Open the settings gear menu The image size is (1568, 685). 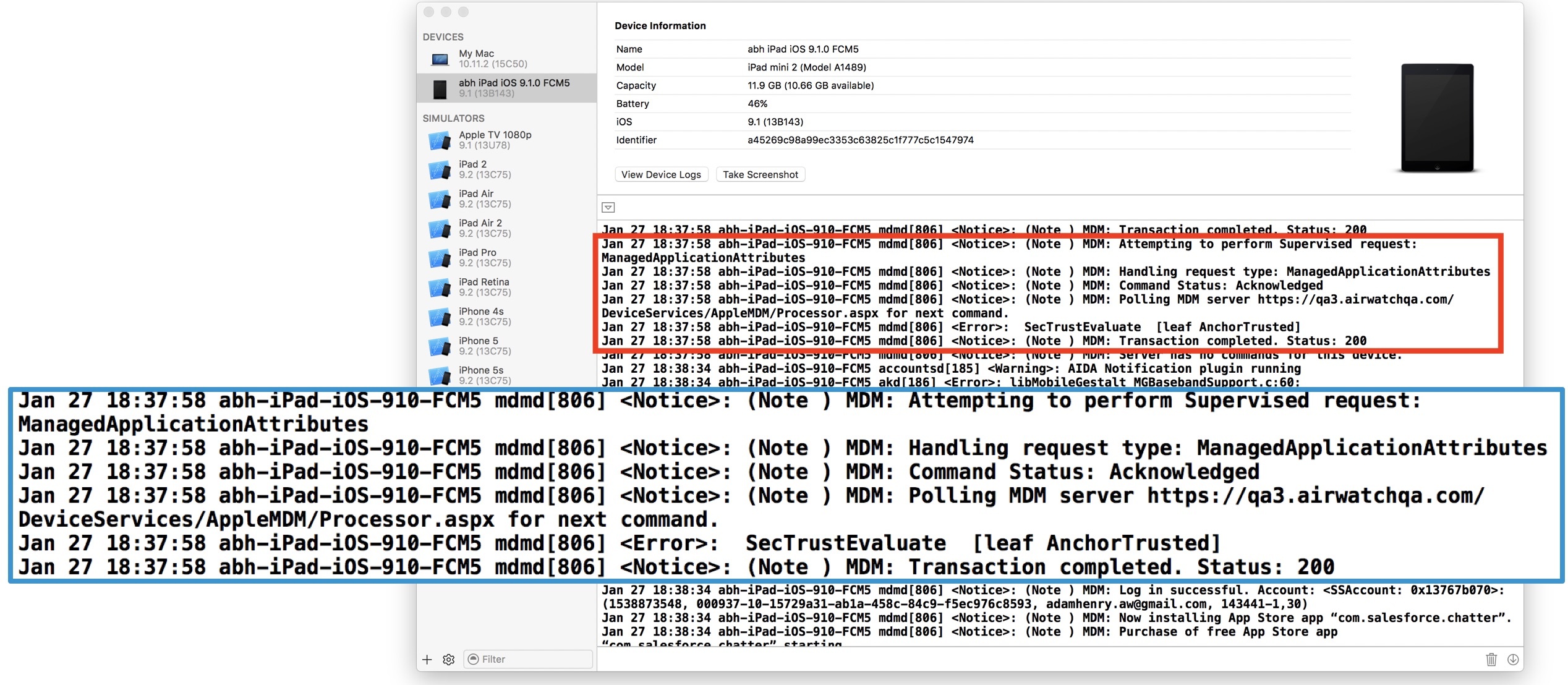[x=449, y=660]
